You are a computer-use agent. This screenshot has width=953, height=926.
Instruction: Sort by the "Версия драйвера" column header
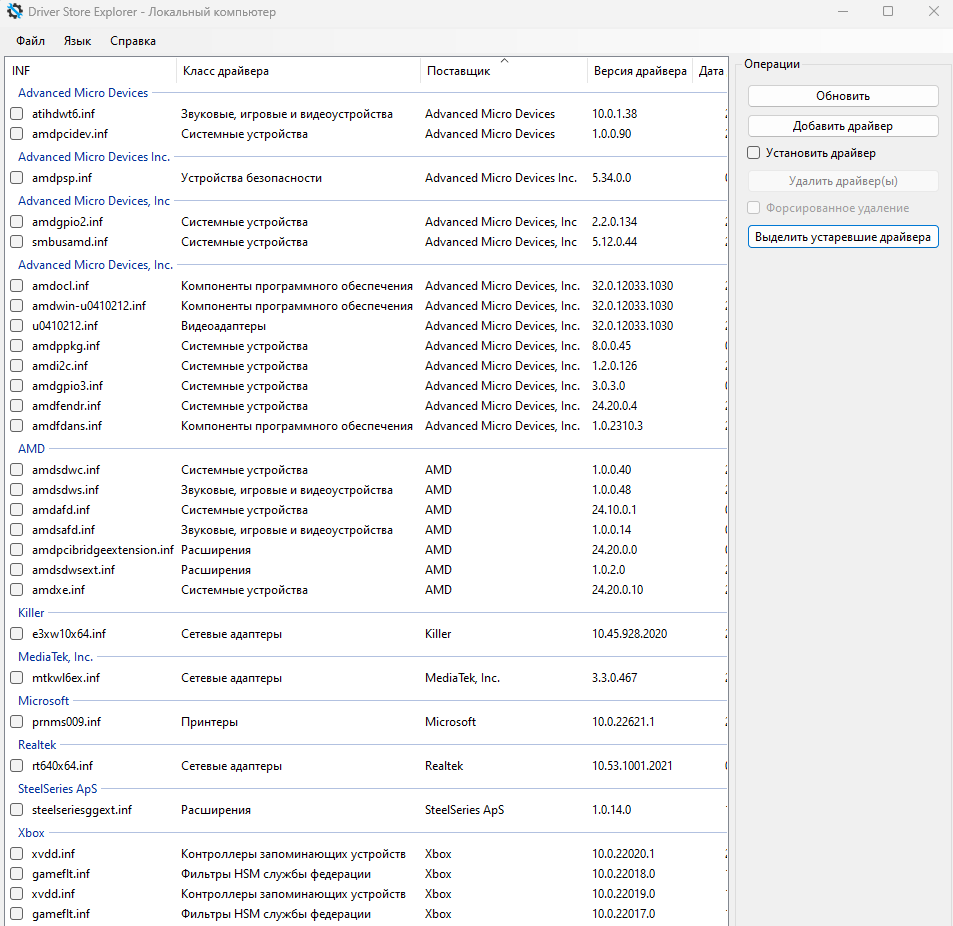pos(640,71)
